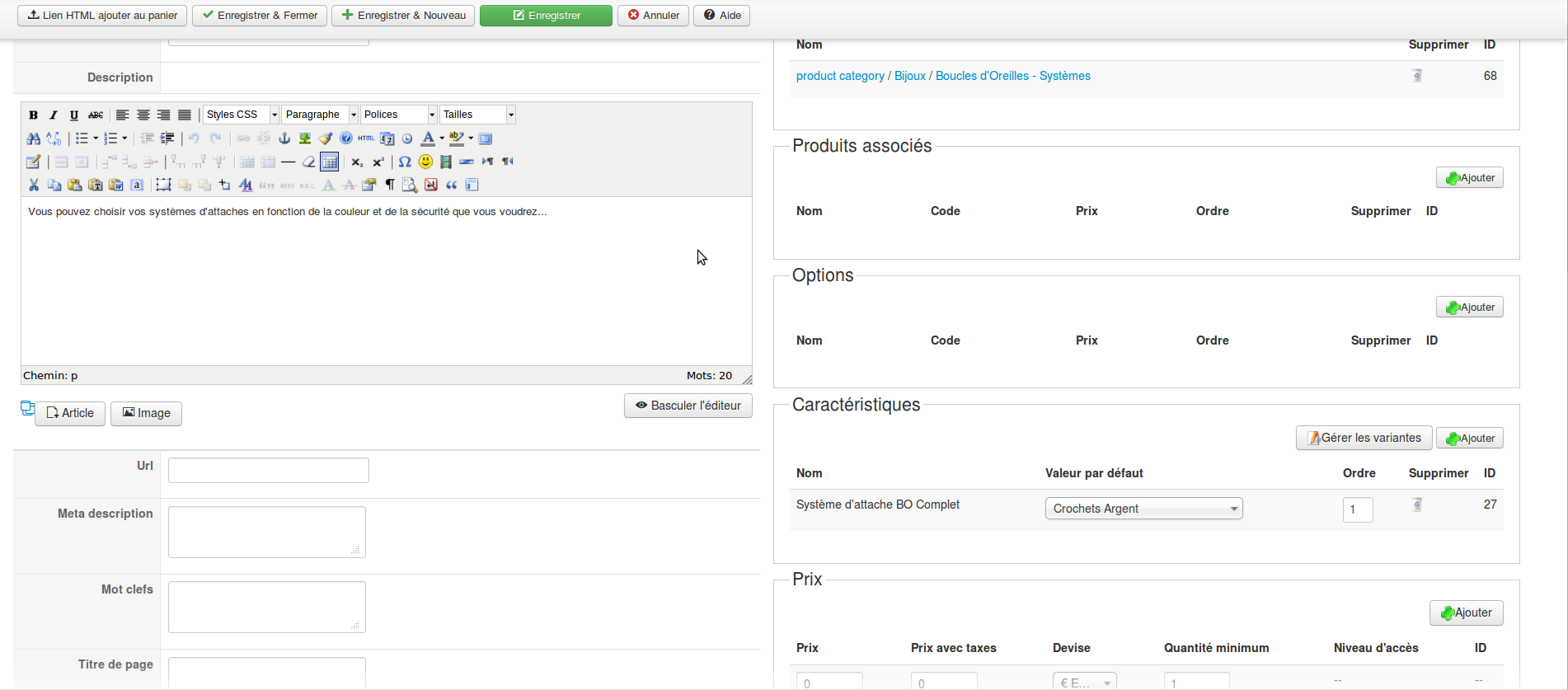This screenshot has height=690, width=1568.
Task: Delete the Système d'attache BO Complet characteristic
Action: click(1416, 505)
